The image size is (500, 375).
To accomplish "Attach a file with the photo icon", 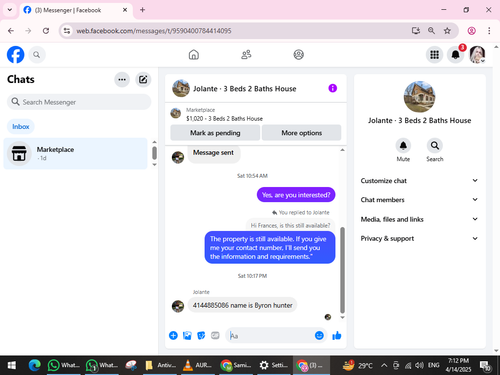I will click(187, 335).
